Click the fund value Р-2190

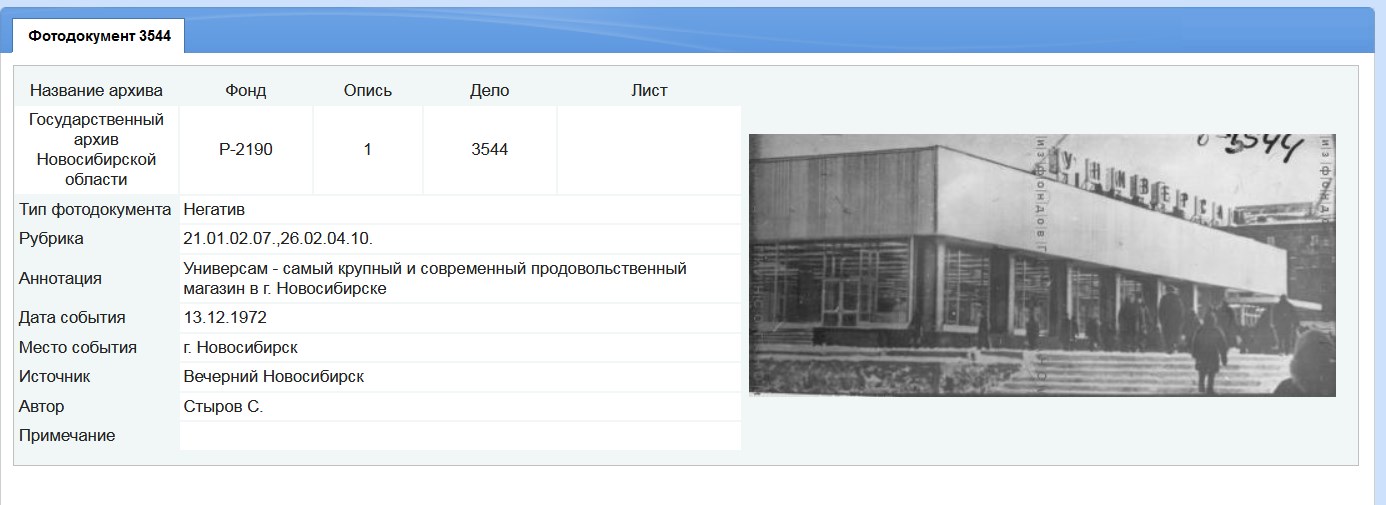246,150
